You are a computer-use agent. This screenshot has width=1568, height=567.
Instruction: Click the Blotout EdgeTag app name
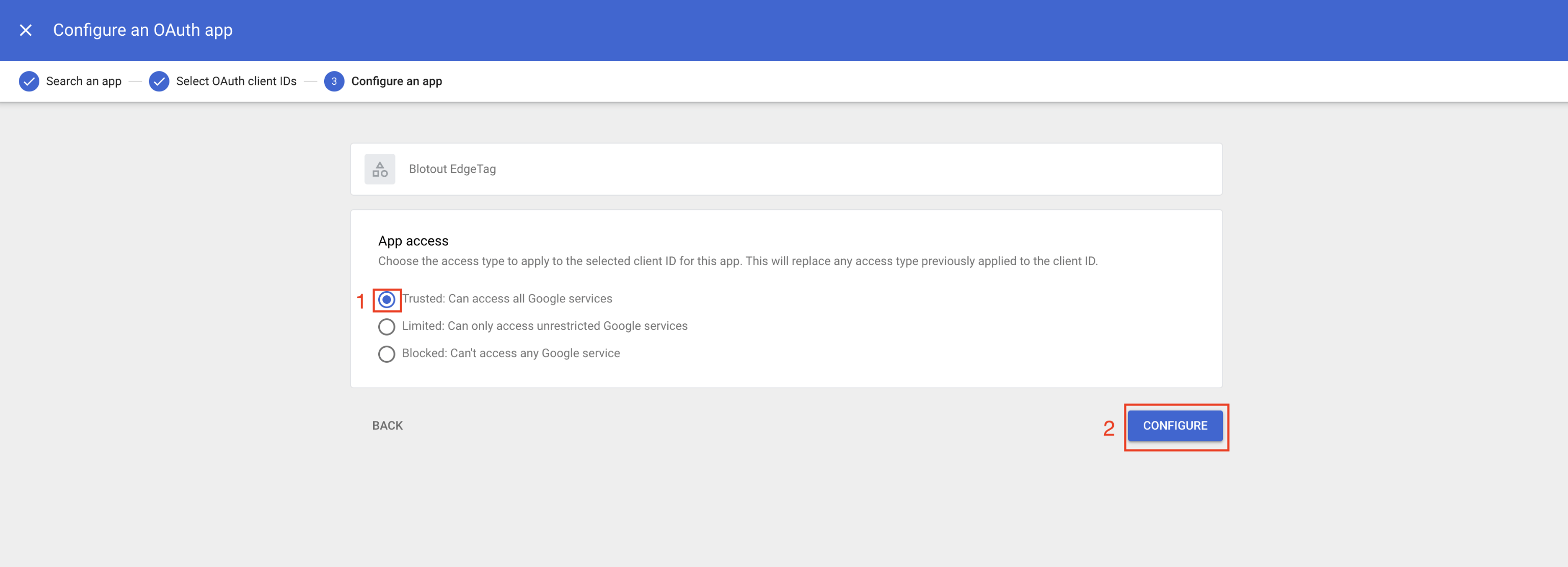[x=452, y=169]
